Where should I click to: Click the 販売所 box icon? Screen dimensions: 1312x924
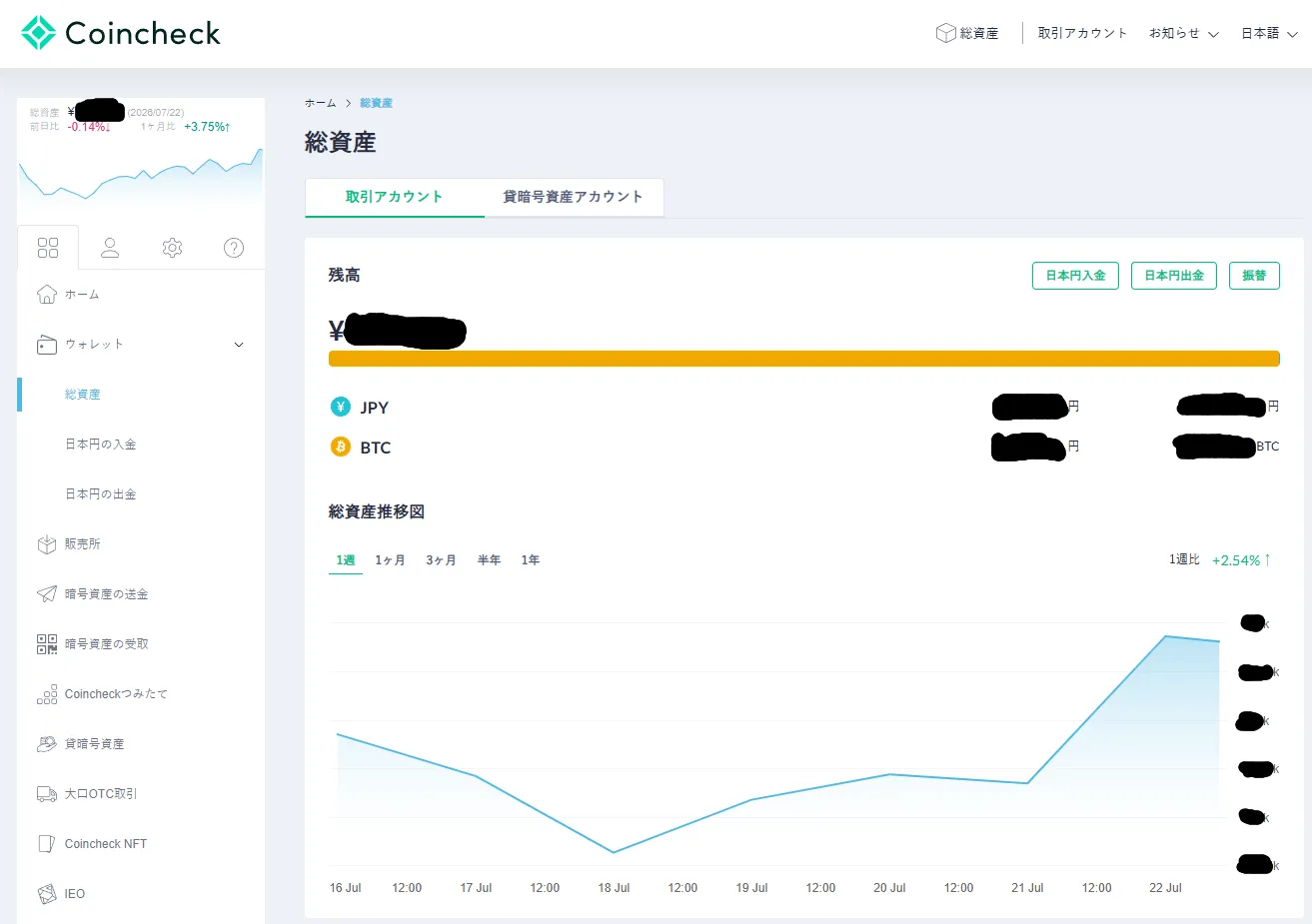pos(47,544)
